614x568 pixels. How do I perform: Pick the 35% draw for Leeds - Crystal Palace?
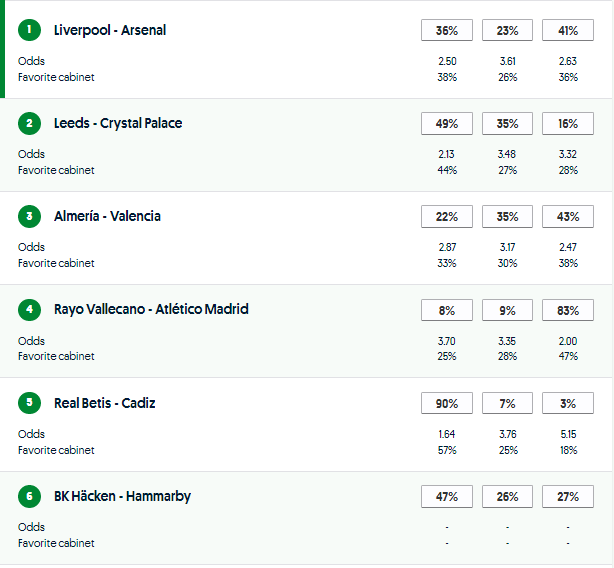pos(507,124)
